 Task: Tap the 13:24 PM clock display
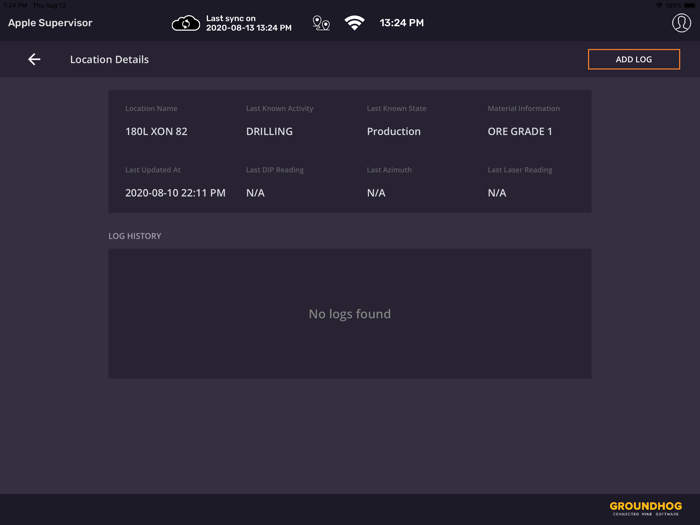pos(401,23)
